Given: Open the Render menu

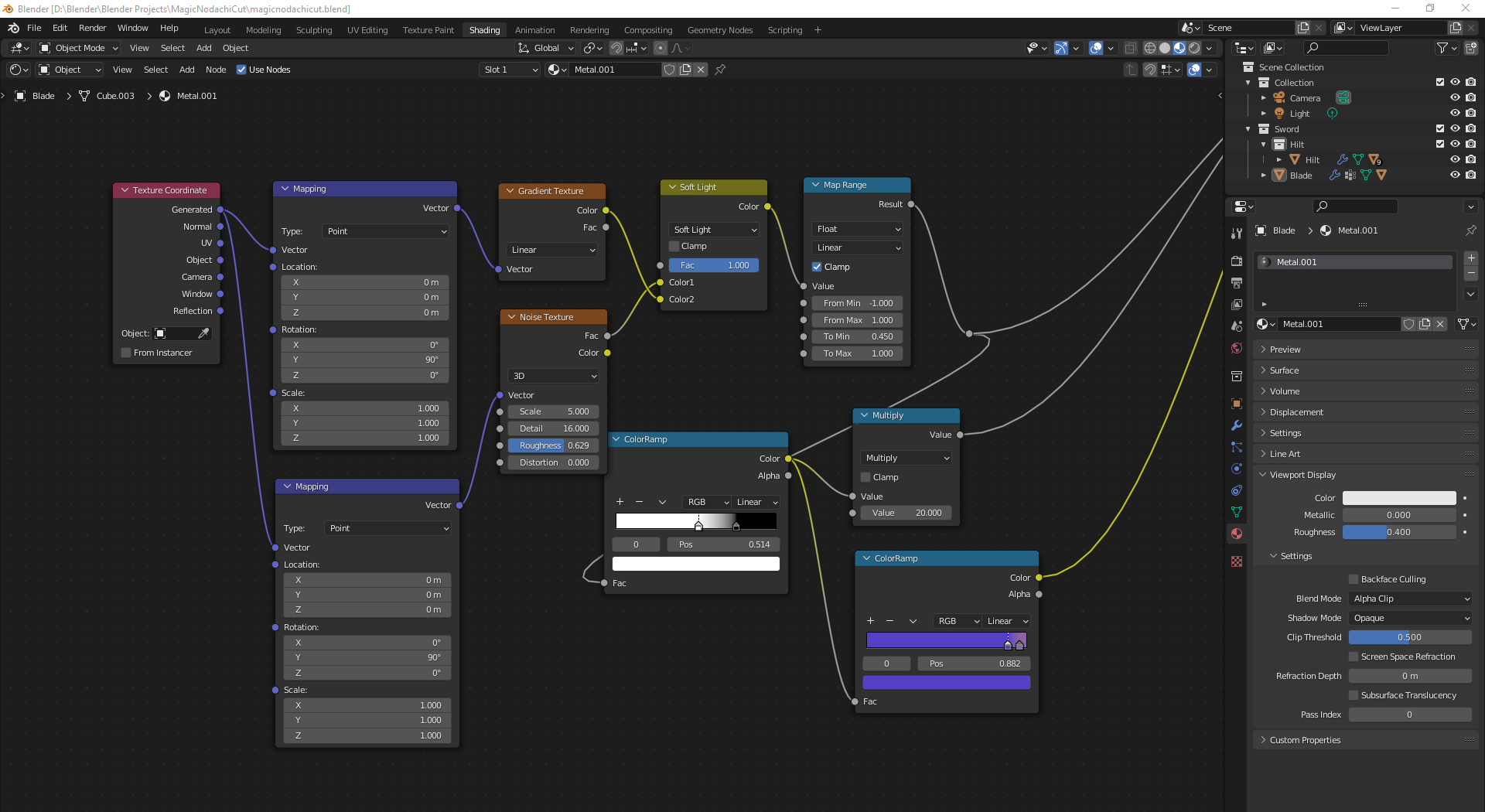Looking at the screenshot, I should 92,28.
